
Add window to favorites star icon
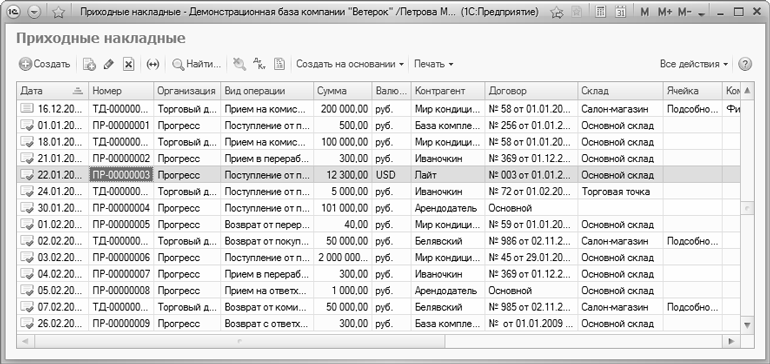59,12
